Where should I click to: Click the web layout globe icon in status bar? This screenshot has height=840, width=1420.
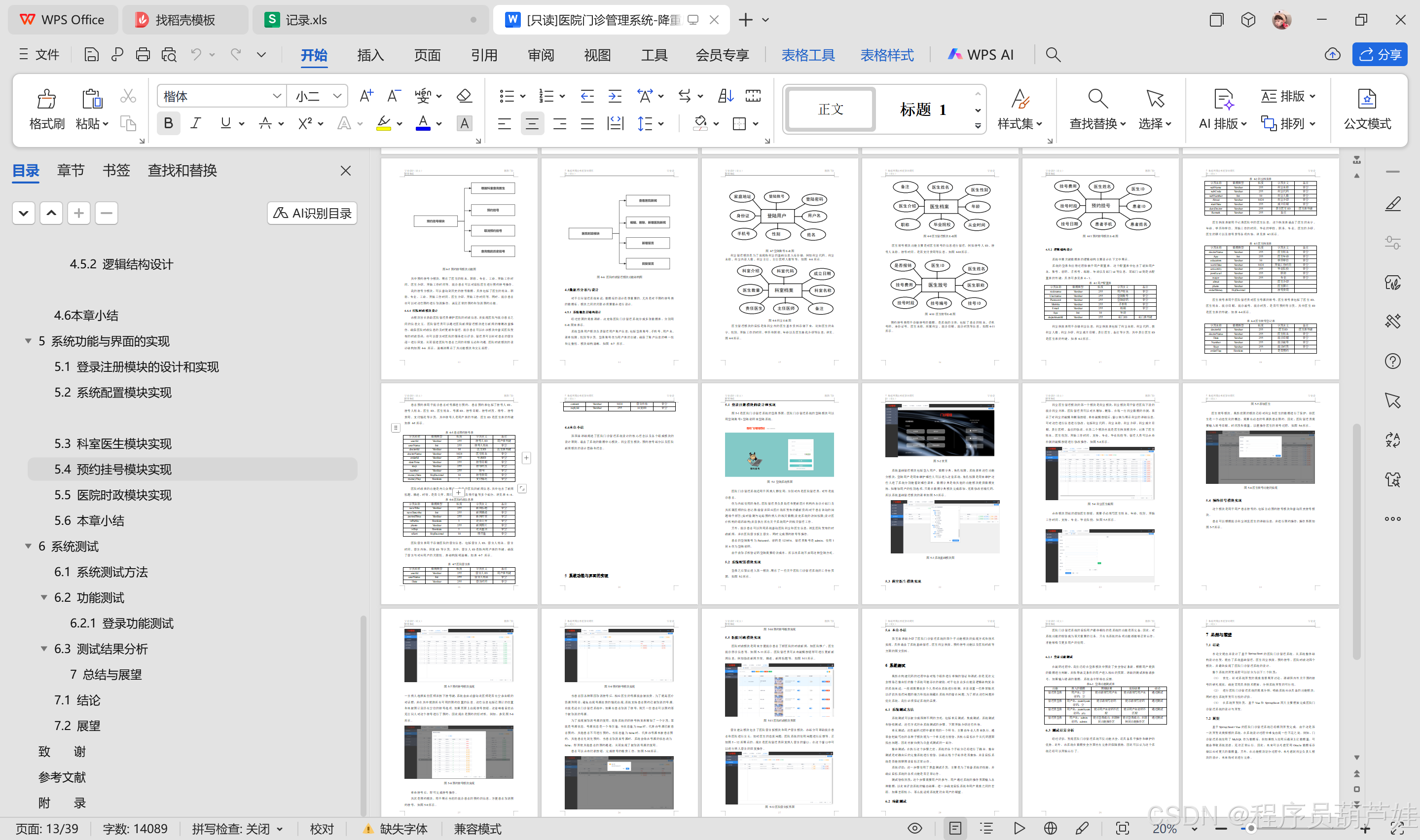[x=1051, y=829]
